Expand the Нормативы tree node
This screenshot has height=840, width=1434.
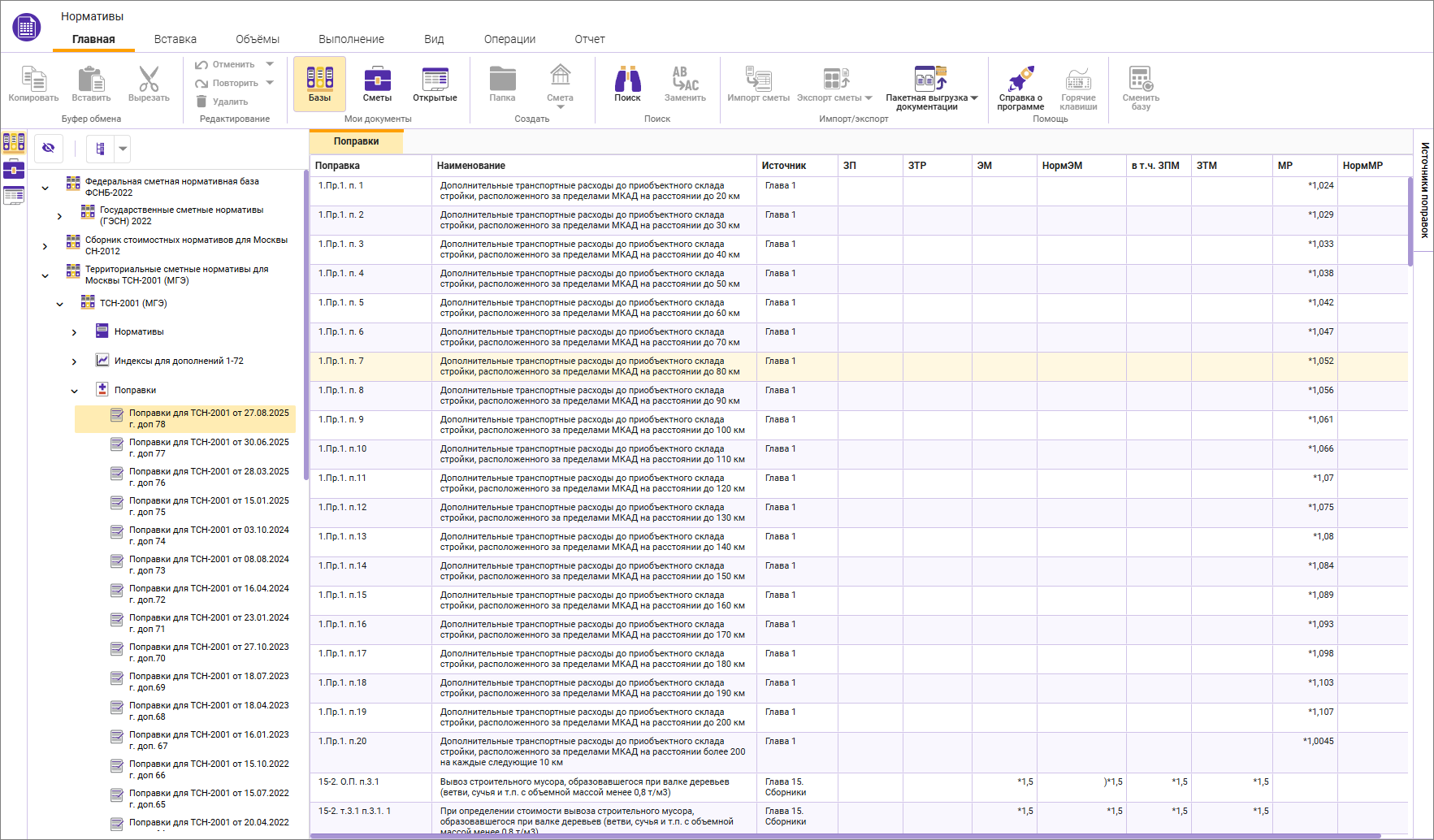point(74,332)
